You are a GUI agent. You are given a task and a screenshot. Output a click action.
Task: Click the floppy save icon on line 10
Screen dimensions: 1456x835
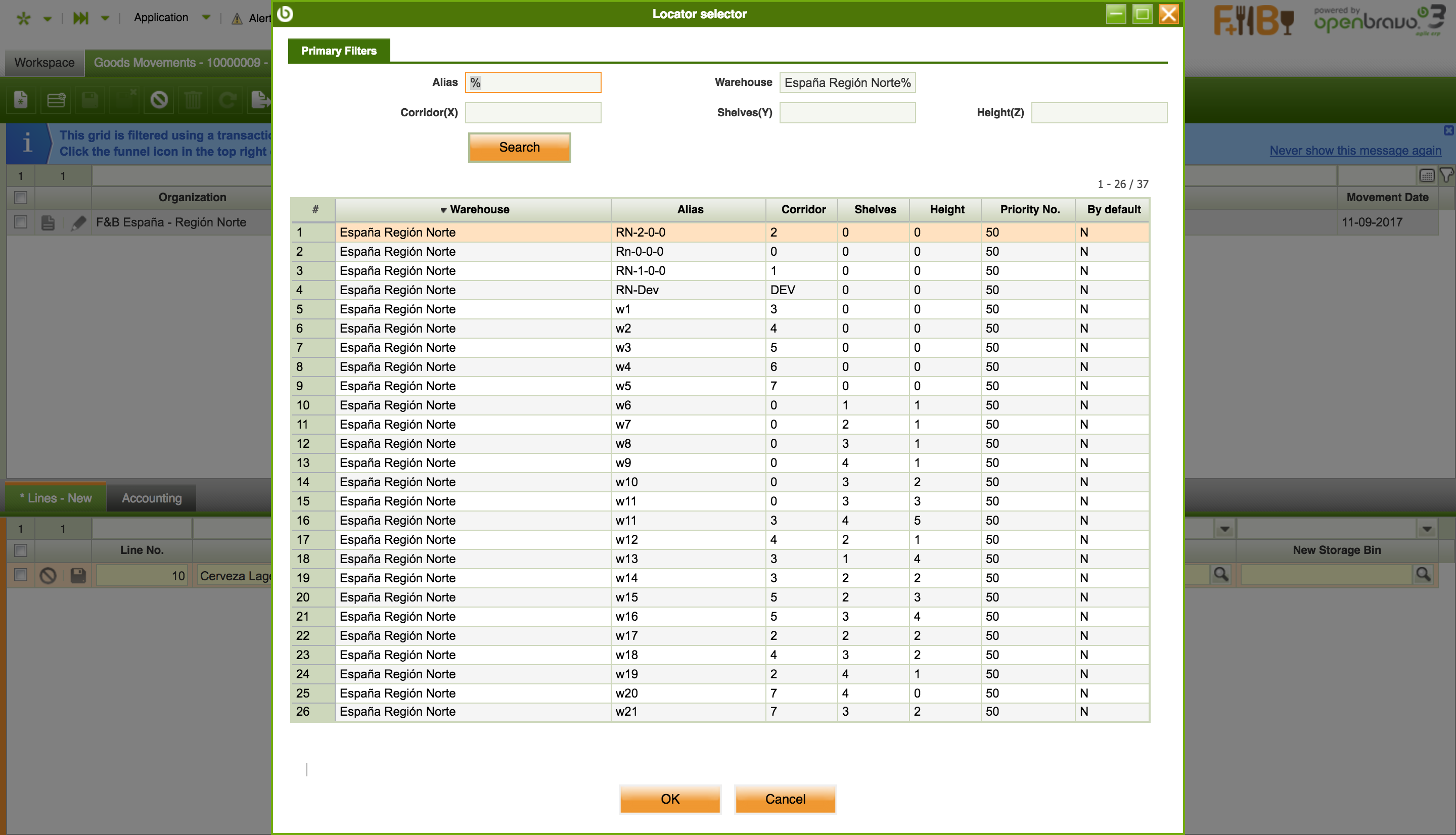coord(78,576)
